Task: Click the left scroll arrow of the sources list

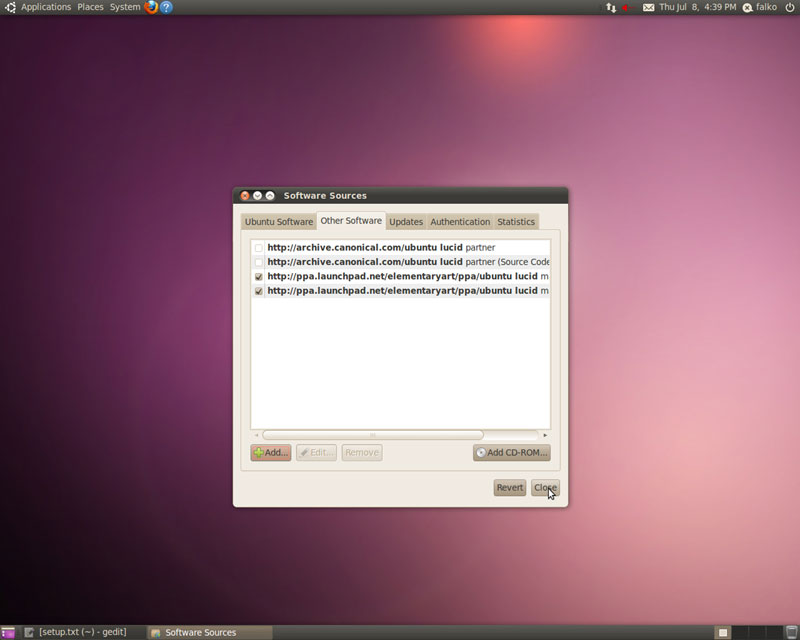Action: click(x=256, y=435)
